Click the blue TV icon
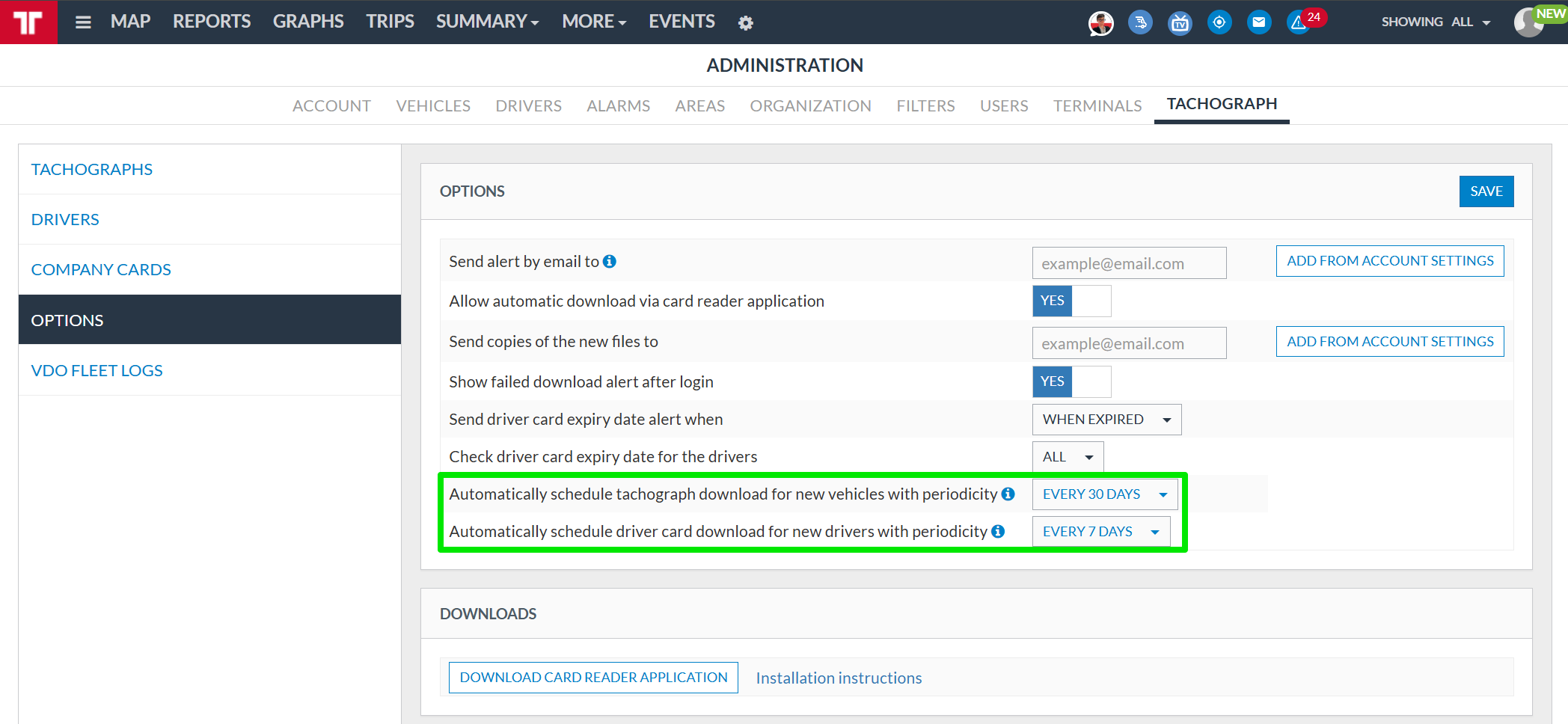Screen dimensions: 1568x724 click(1180, 23)
